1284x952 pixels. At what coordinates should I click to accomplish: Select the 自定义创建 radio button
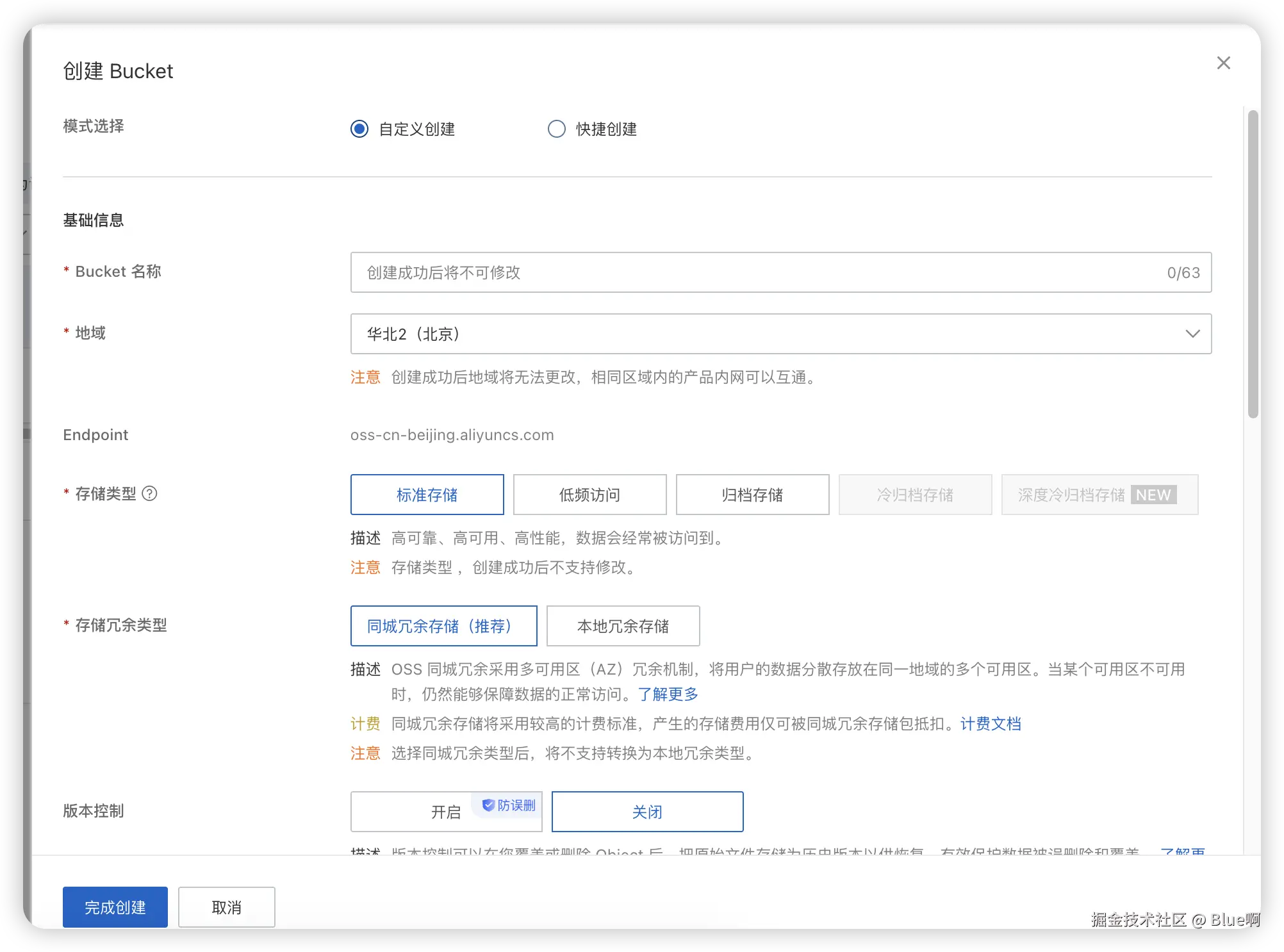[x=359, y=129]
